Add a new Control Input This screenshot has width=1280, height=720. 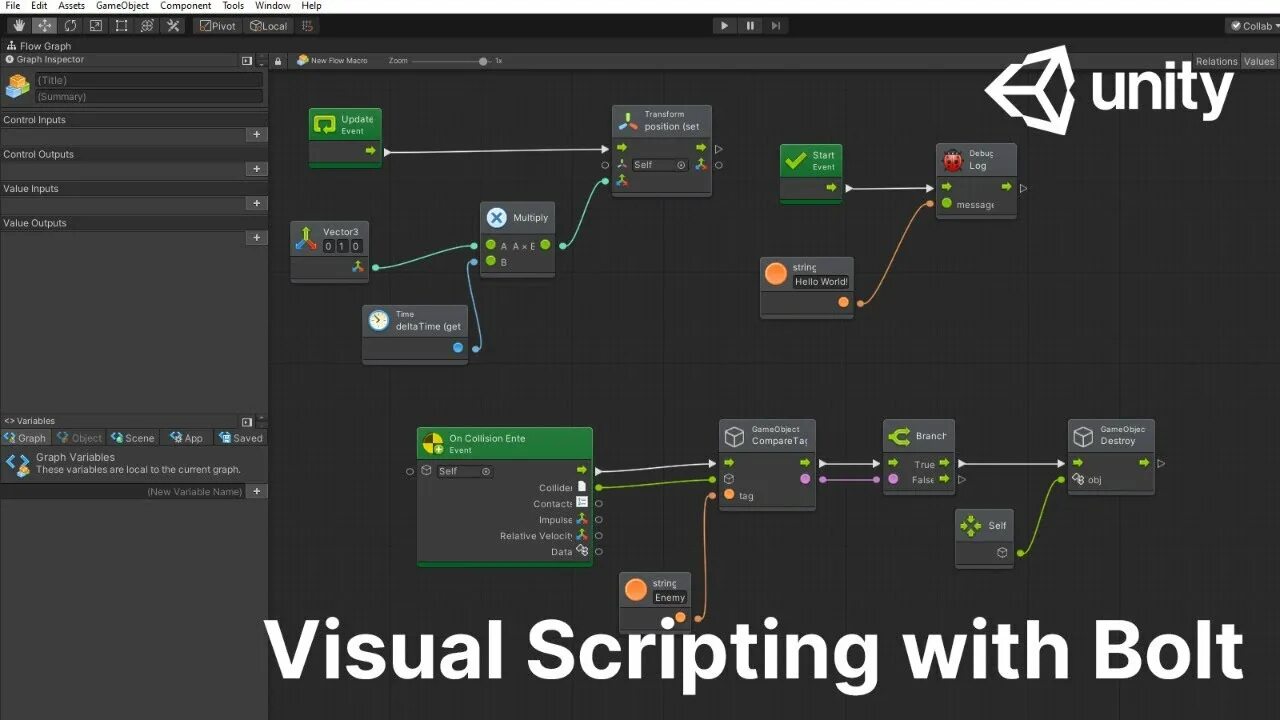(256, 134)
